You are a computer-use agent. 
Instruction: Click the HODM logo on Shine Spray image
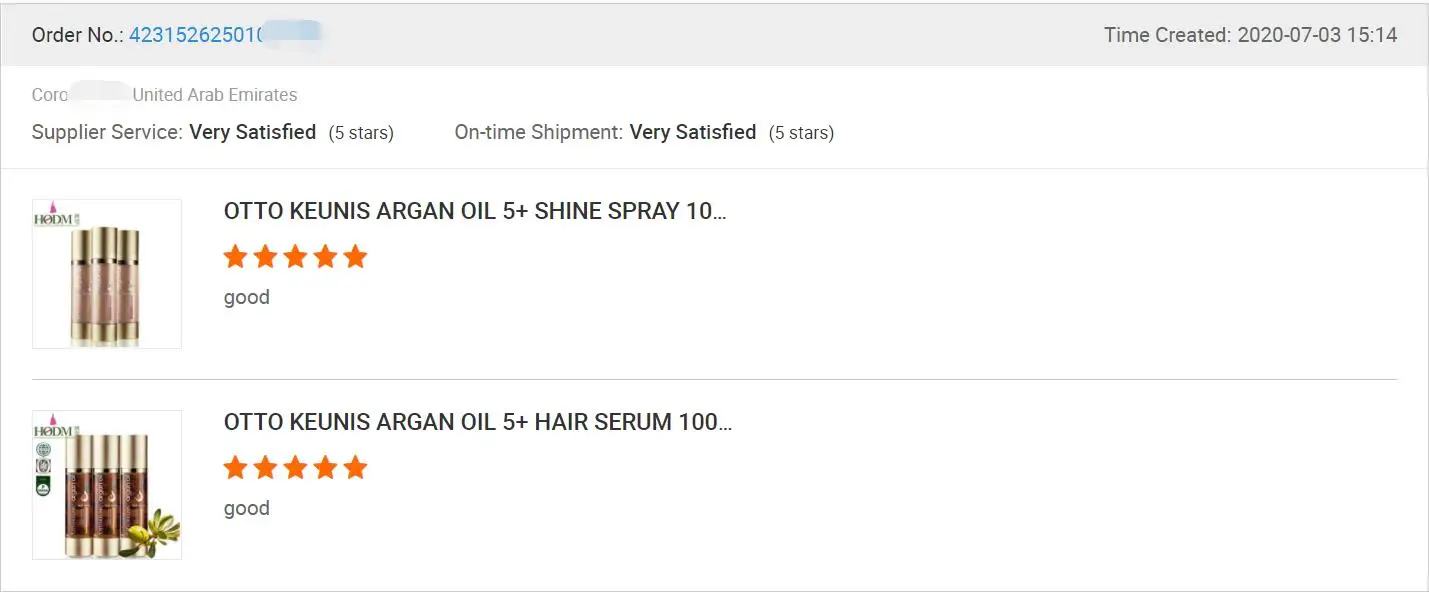click(51, 218)
